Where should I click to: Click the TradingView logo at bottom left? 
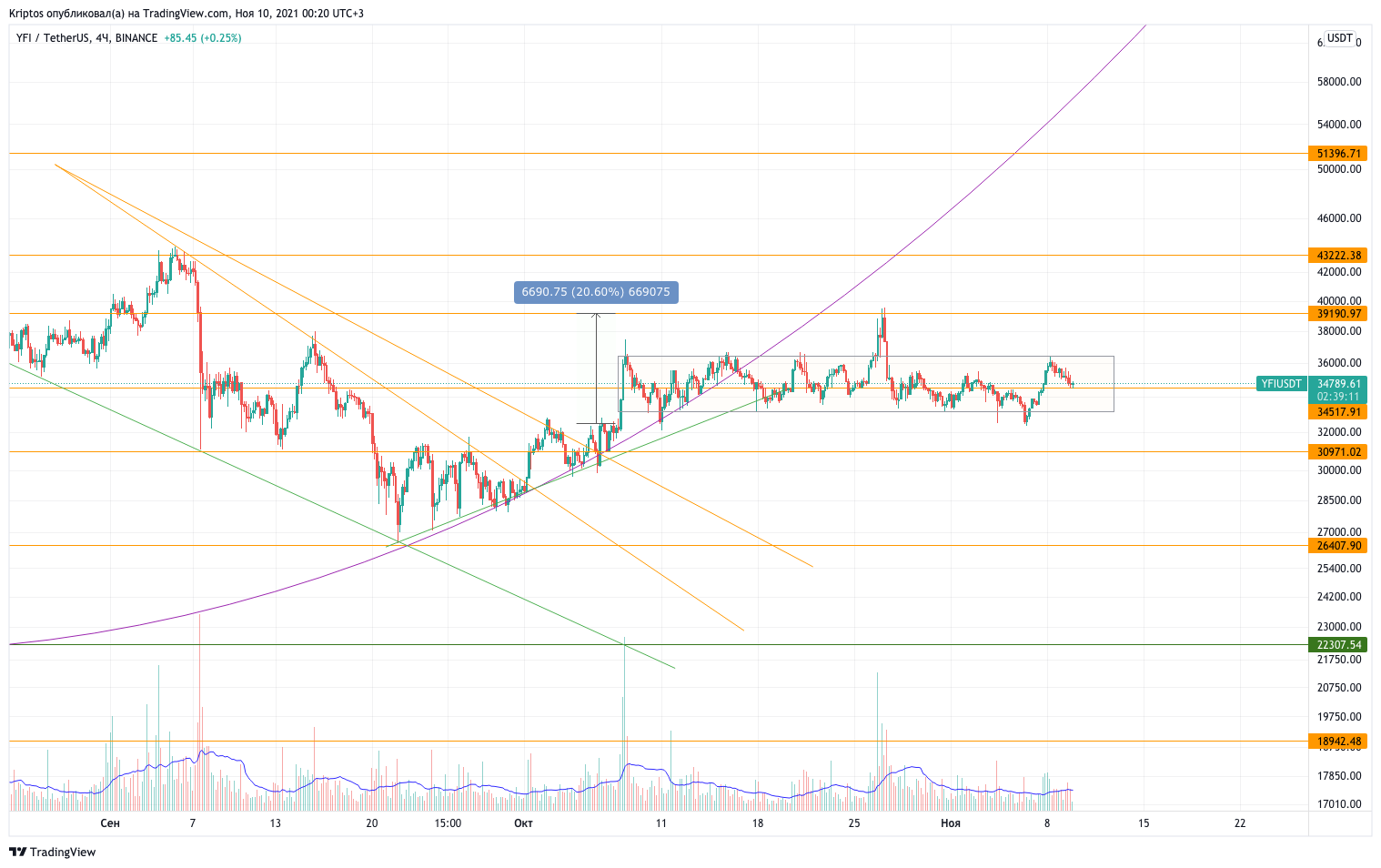click(x=52, y=853)
